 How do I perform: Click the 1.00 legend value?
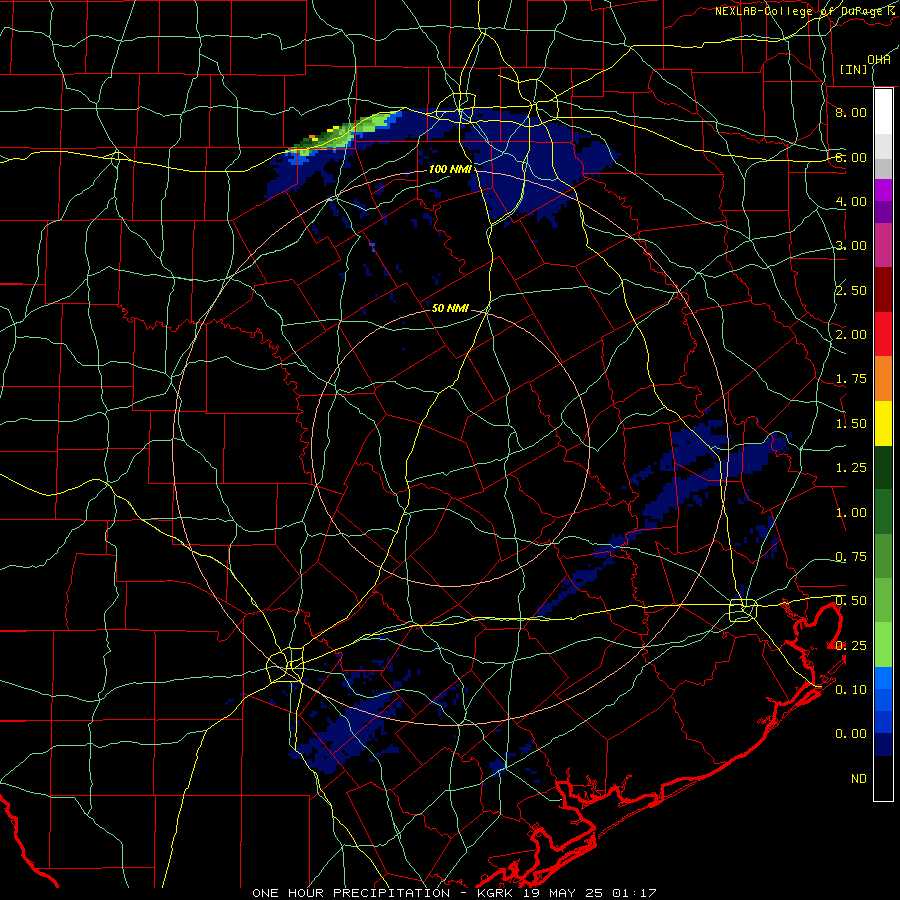click(851, 513)
